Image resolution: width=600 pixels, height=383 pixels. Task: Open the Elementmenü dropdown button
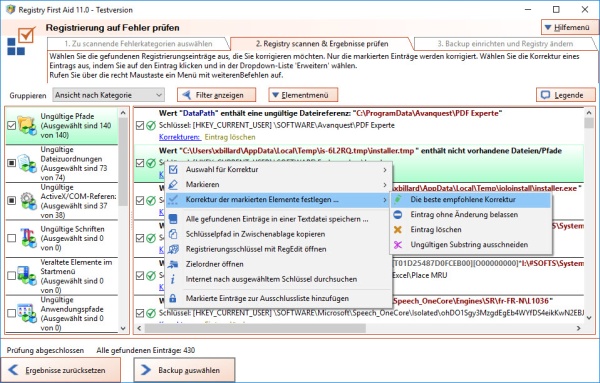(303, 95)
